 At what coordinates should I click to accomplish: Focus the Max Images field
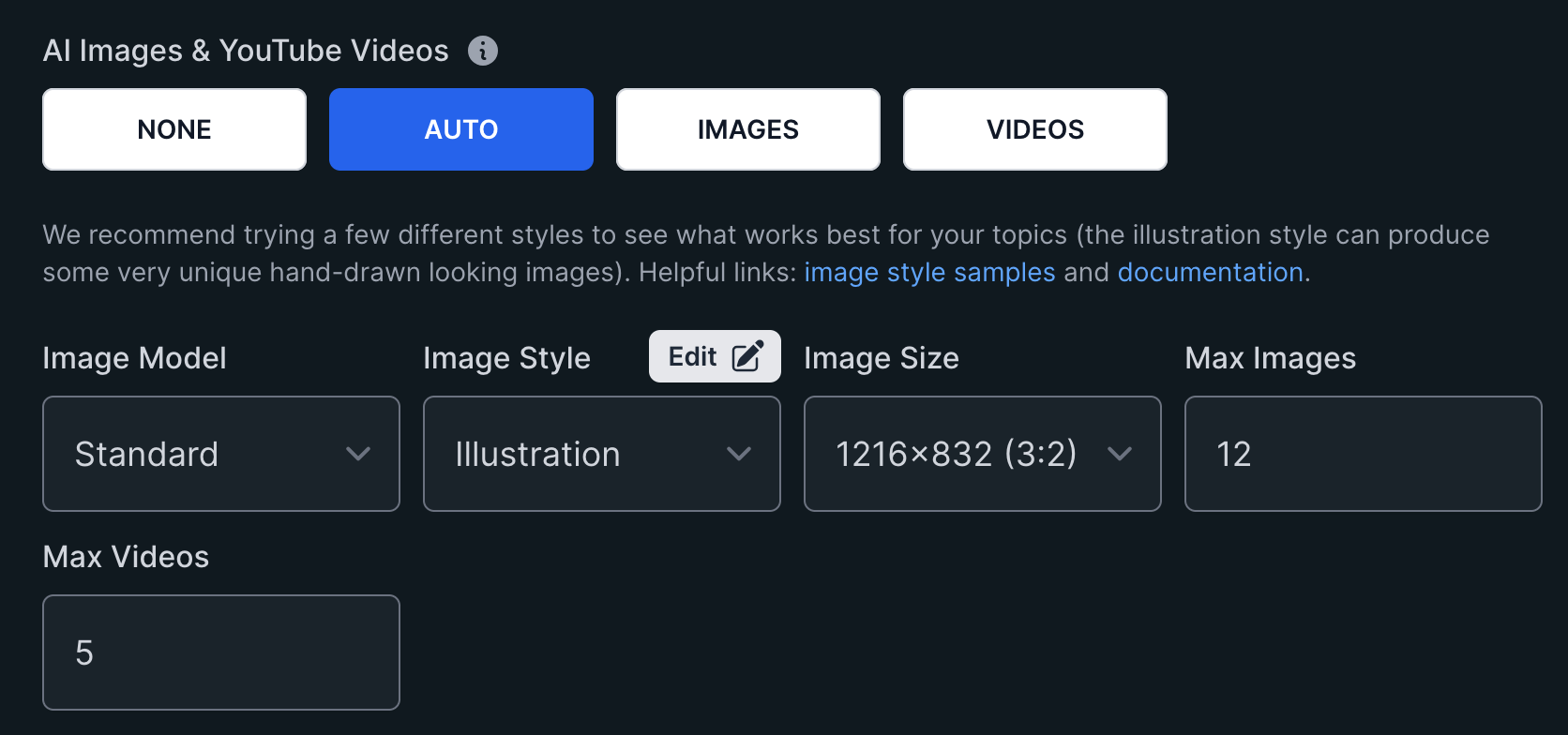point(1364,455)
